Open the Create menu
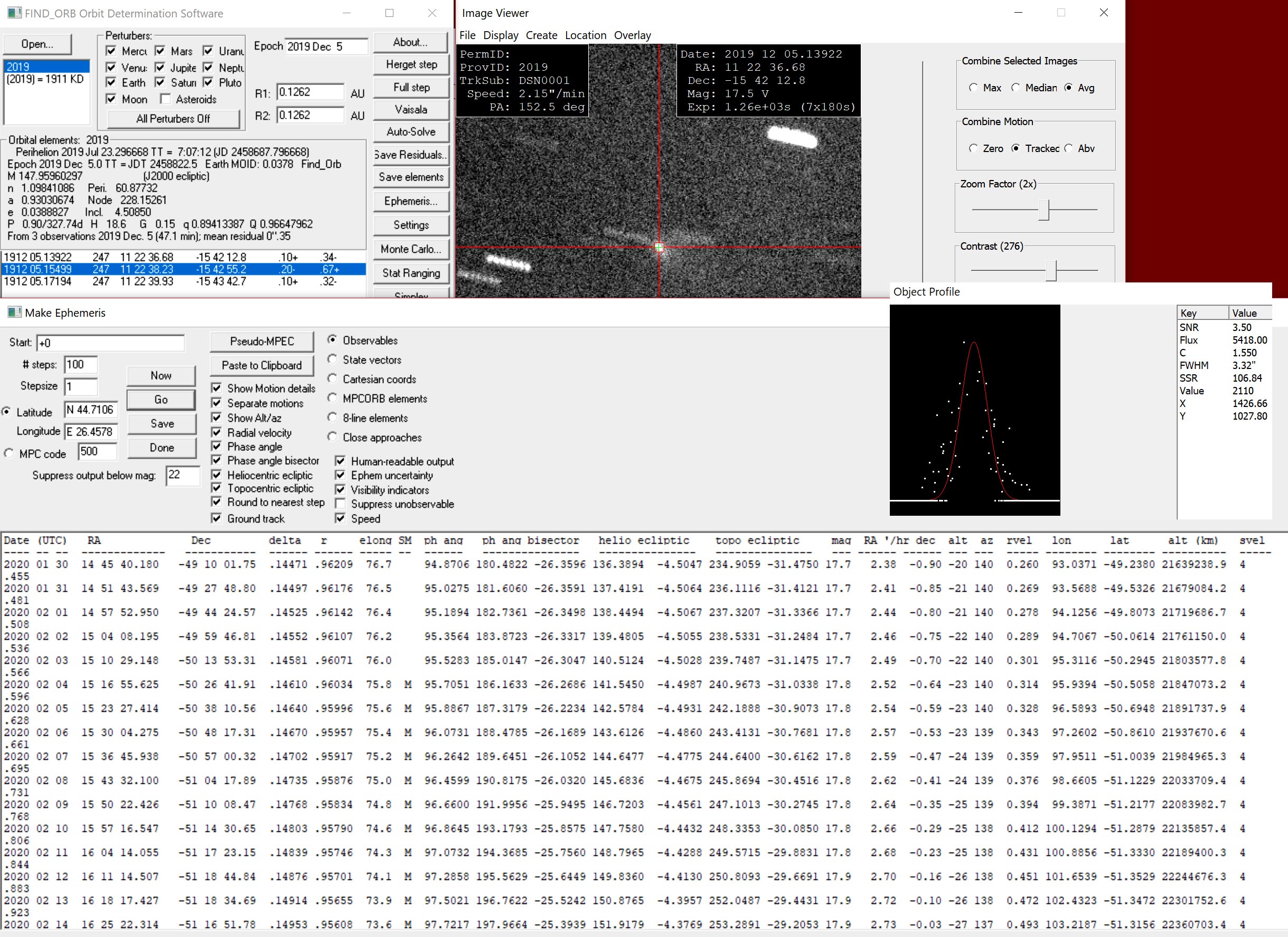 tap(541, 35)
